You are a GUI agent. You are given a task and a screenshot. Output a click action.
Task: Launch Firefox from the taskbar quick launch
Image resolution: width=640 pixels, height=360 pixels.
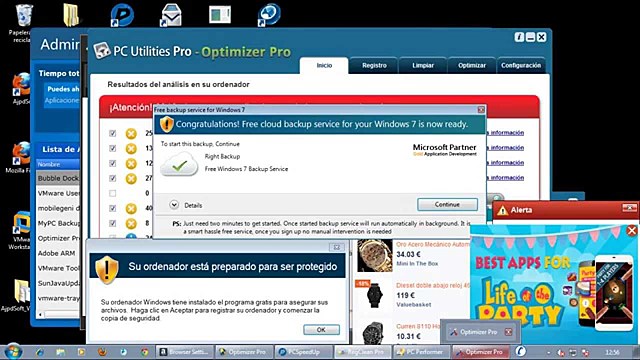tap(102, 351)
